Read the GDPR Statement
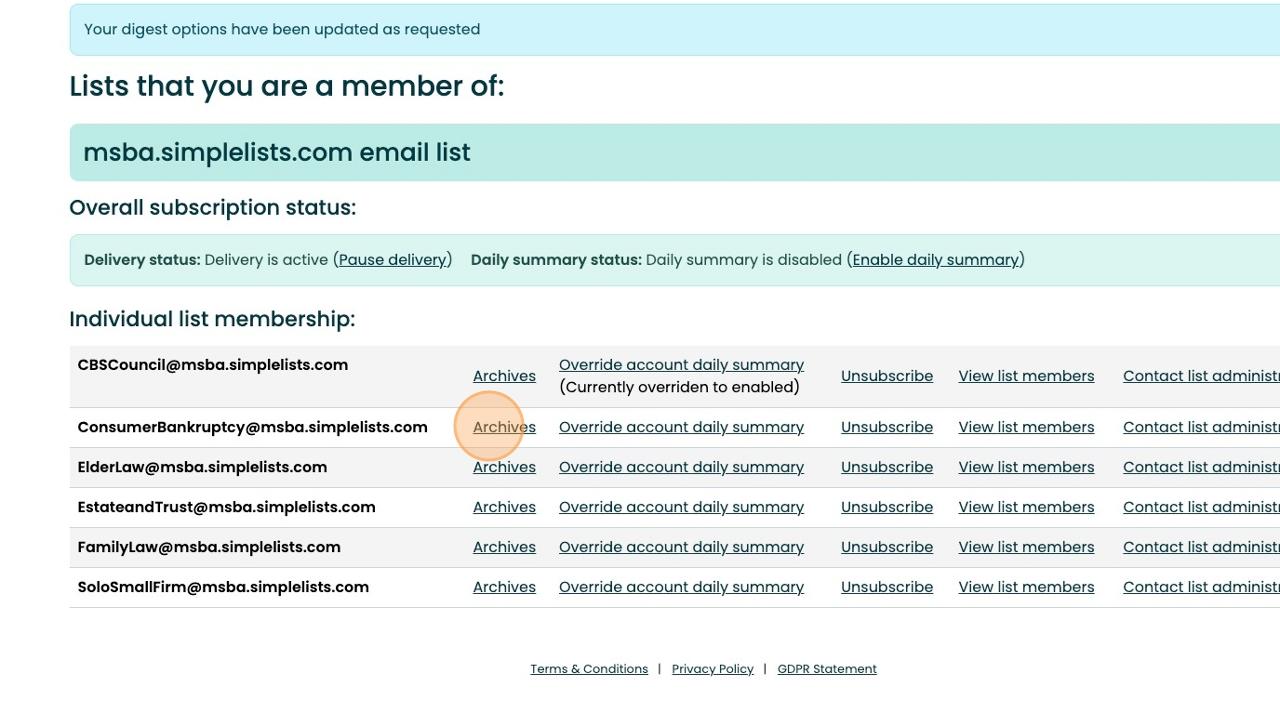Image resolution: width=1280 pixels, height=713 pixels. coord(827,669)
